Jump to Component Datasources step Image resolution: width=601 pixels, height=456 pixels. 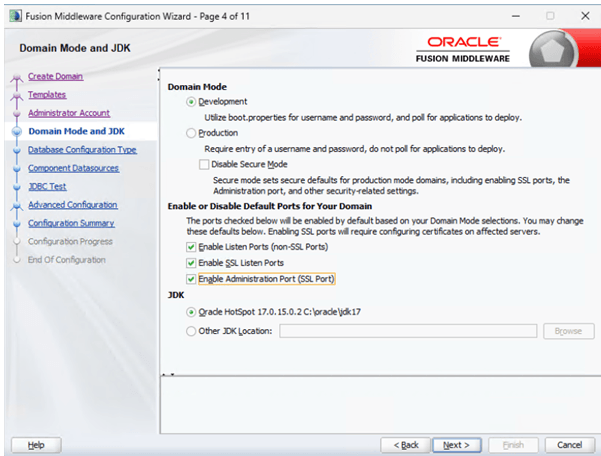click(74, 168)
